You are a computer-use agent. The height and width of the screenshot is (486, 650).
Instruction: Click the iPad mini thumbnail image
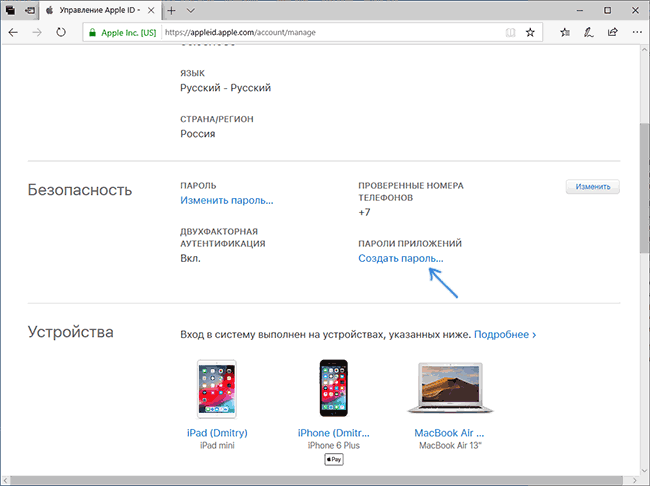217,389
